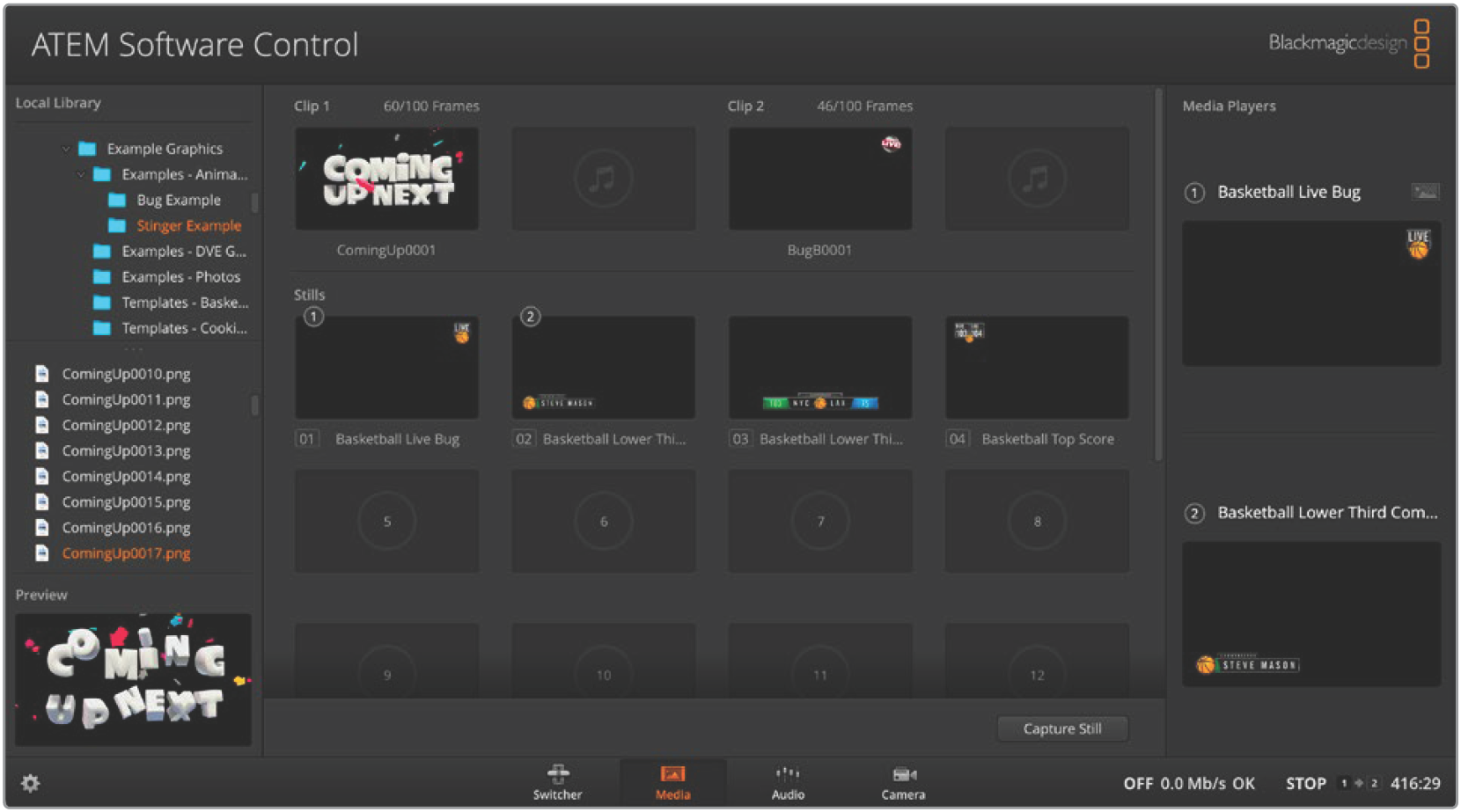
Task: Click empty still slot 8
Action: click(1037, 521)
